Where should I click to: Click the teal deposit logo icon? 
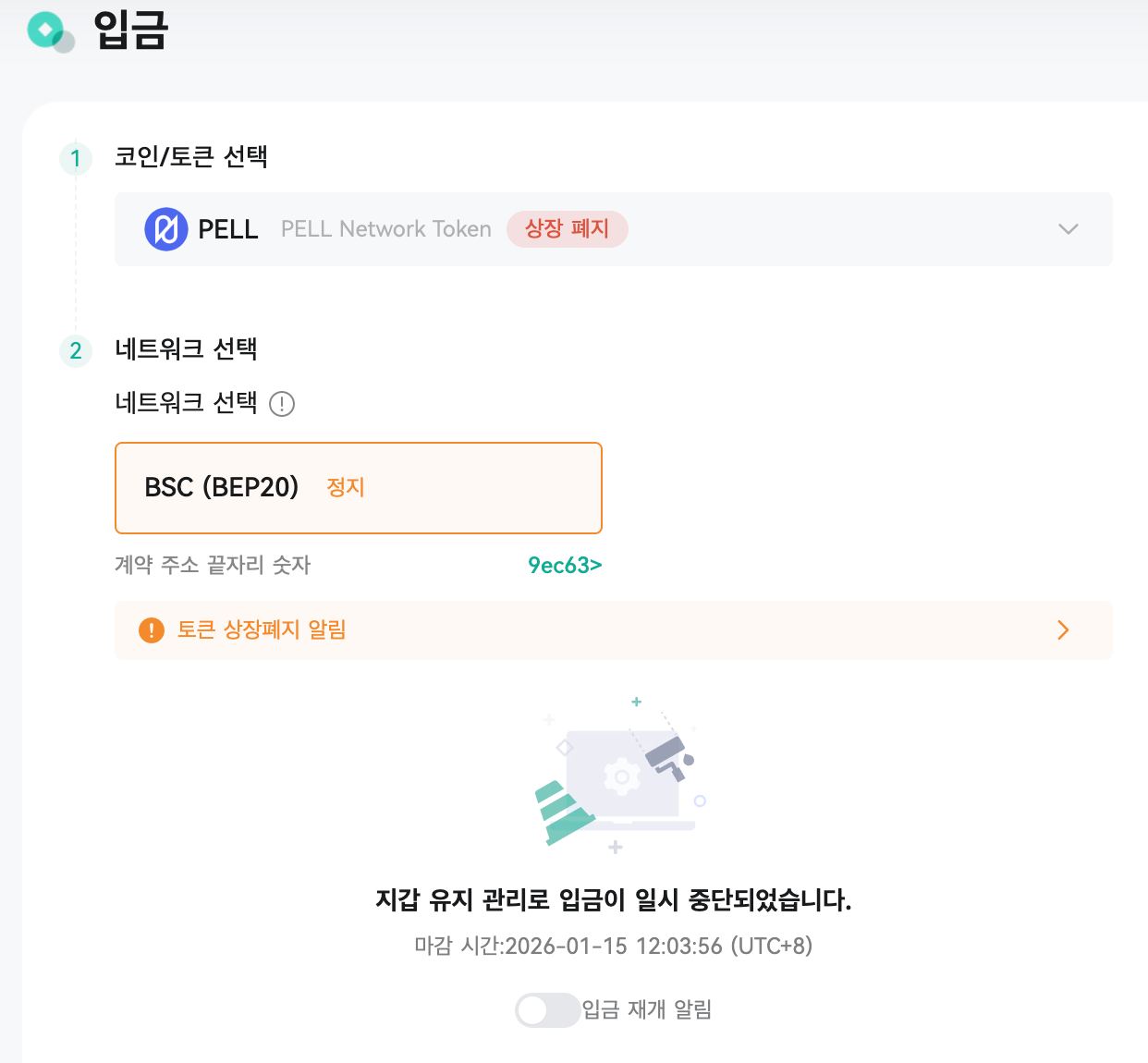click(50, 32)
